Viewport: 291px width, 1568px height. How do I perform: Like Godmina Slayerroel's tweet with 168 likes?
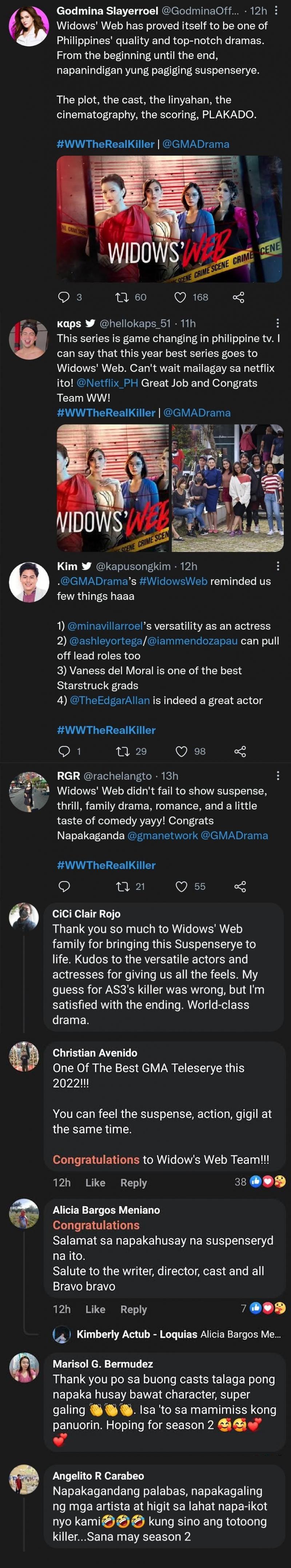(180, 297)
